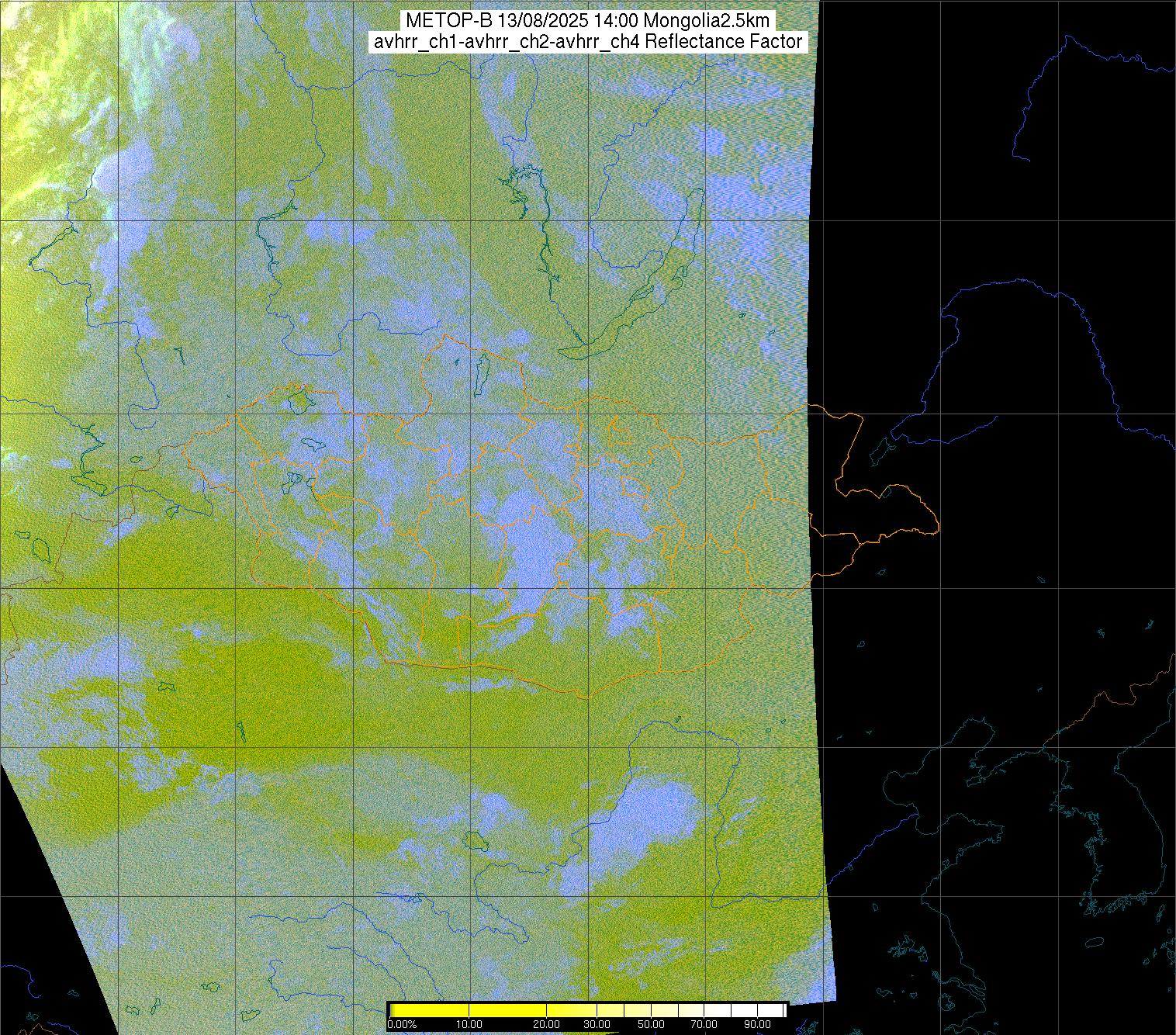Select the 50.00 tick on the color bar
The width and height of the screenshot is (1176, 1035).
pyautogui.click(x=651, y=1024)
